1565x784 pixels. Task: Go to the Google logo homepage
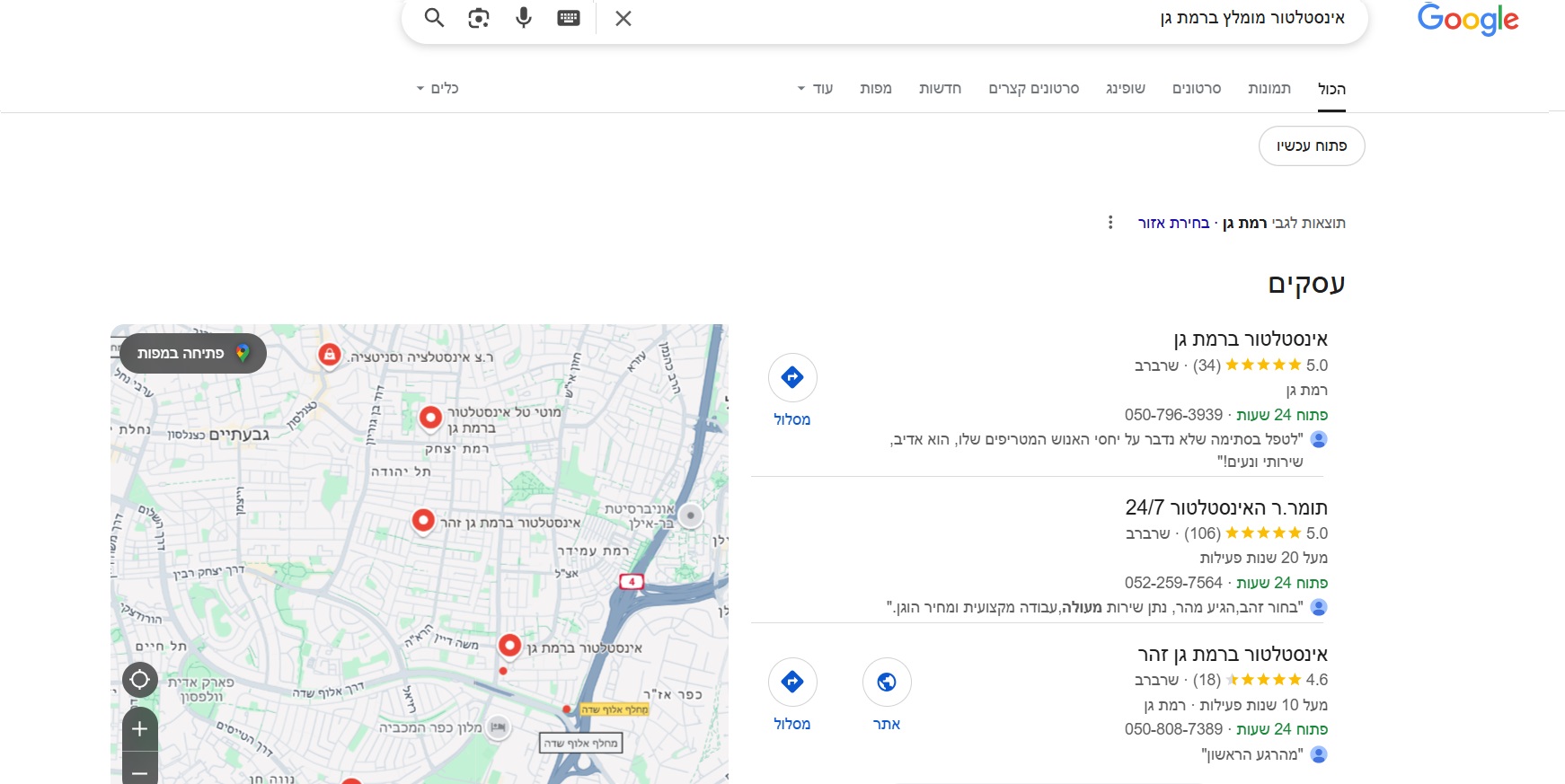(1468, 19)
